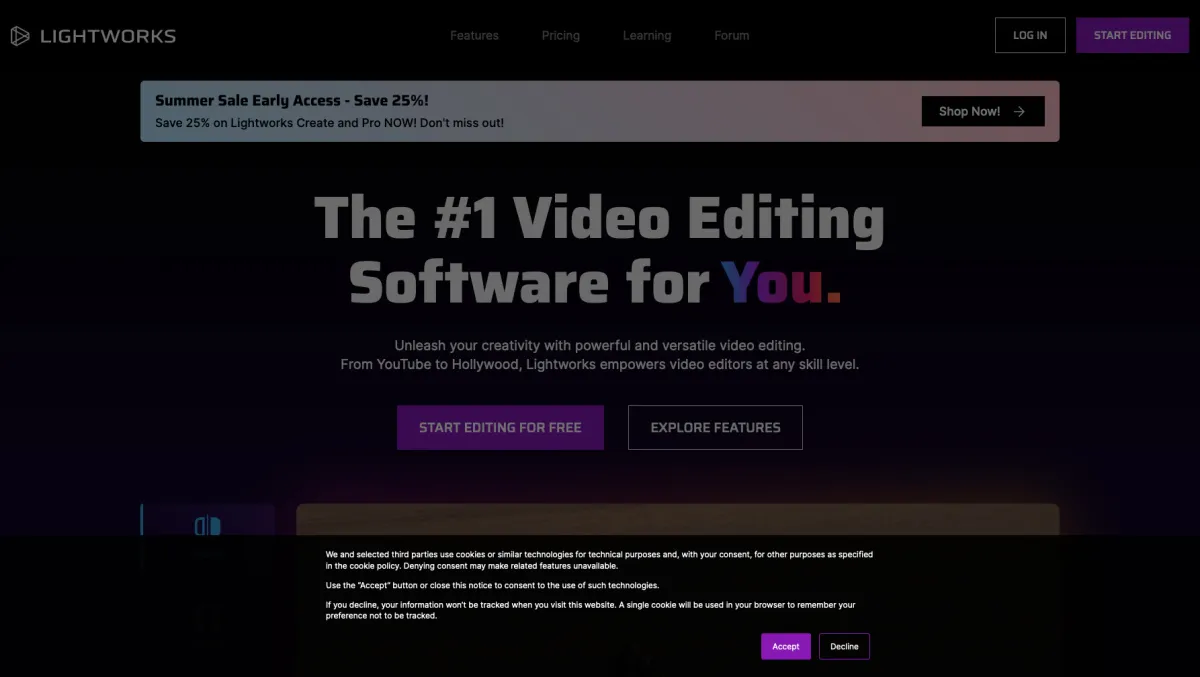The image size is (1200, 677).
Task: Click the EXPLORE FEATURES button
Action: [715, 427]
